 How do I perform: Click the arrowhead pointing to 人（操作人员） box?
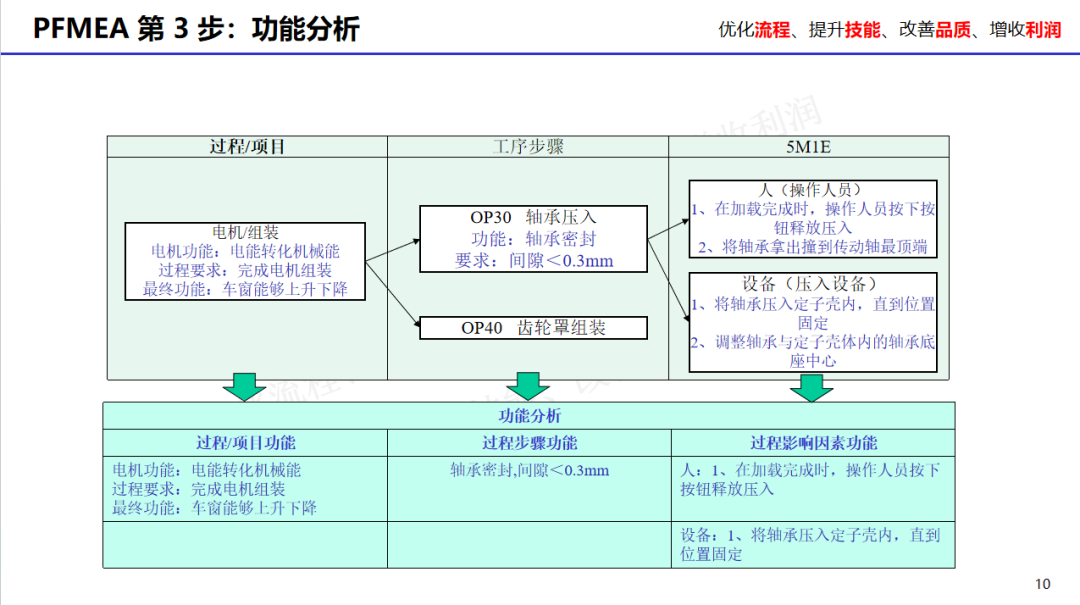(684, 212)
